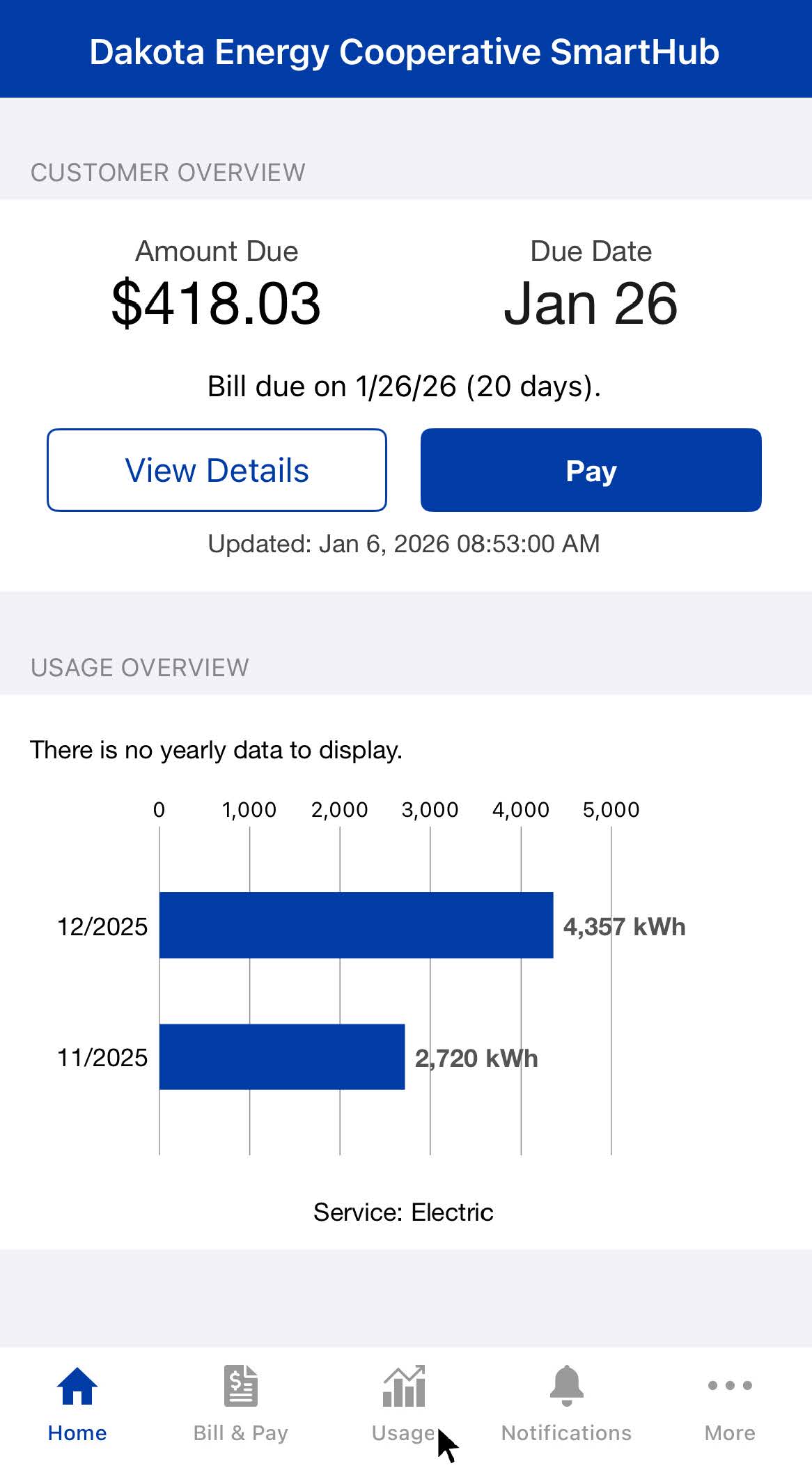Select the More tab label

[x=730, y=1432]
